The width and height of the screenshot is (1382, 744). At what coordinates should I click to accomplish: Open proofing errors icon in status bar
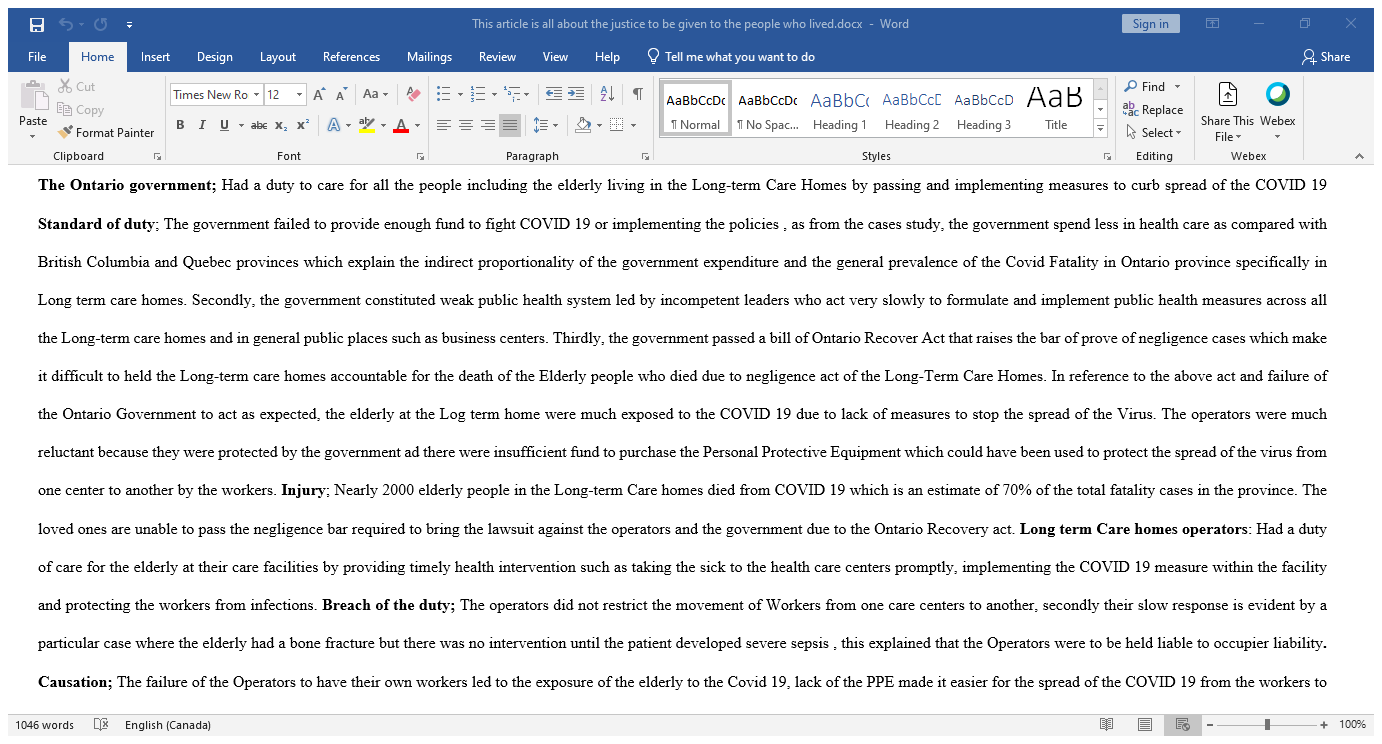100,725
